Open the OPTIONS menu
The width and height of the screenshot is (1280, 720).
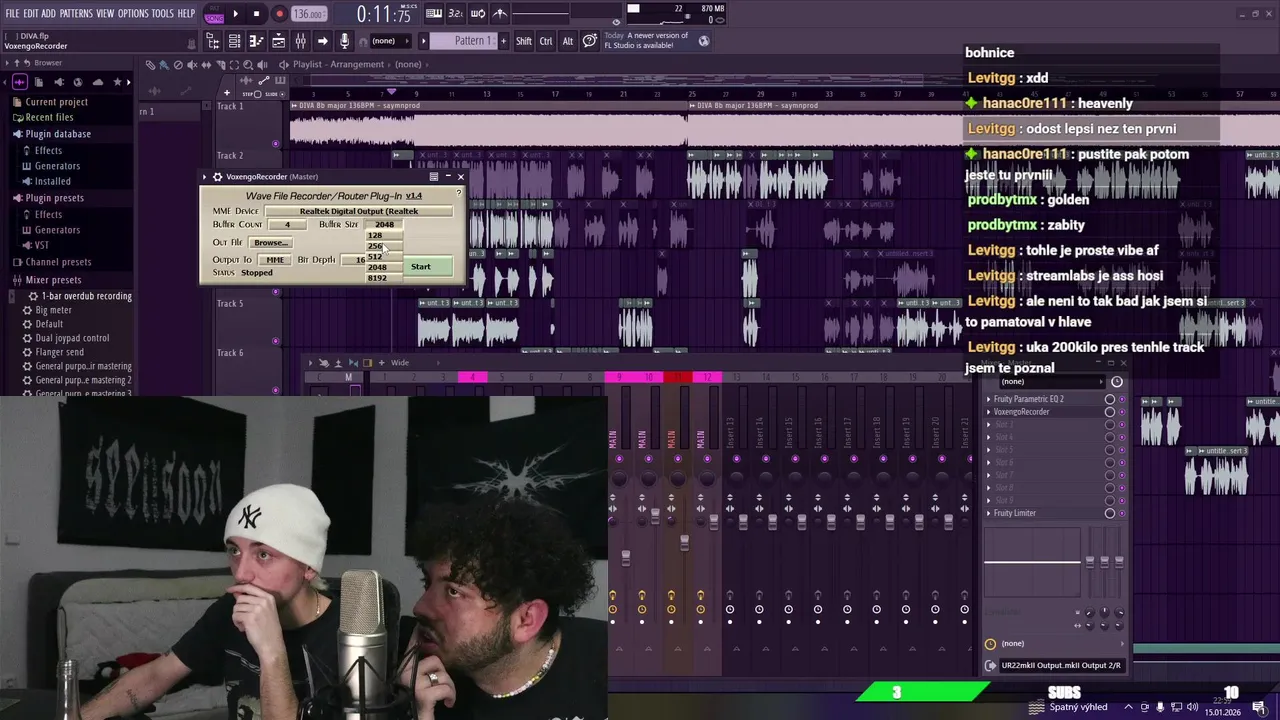[x=133, y=13]
